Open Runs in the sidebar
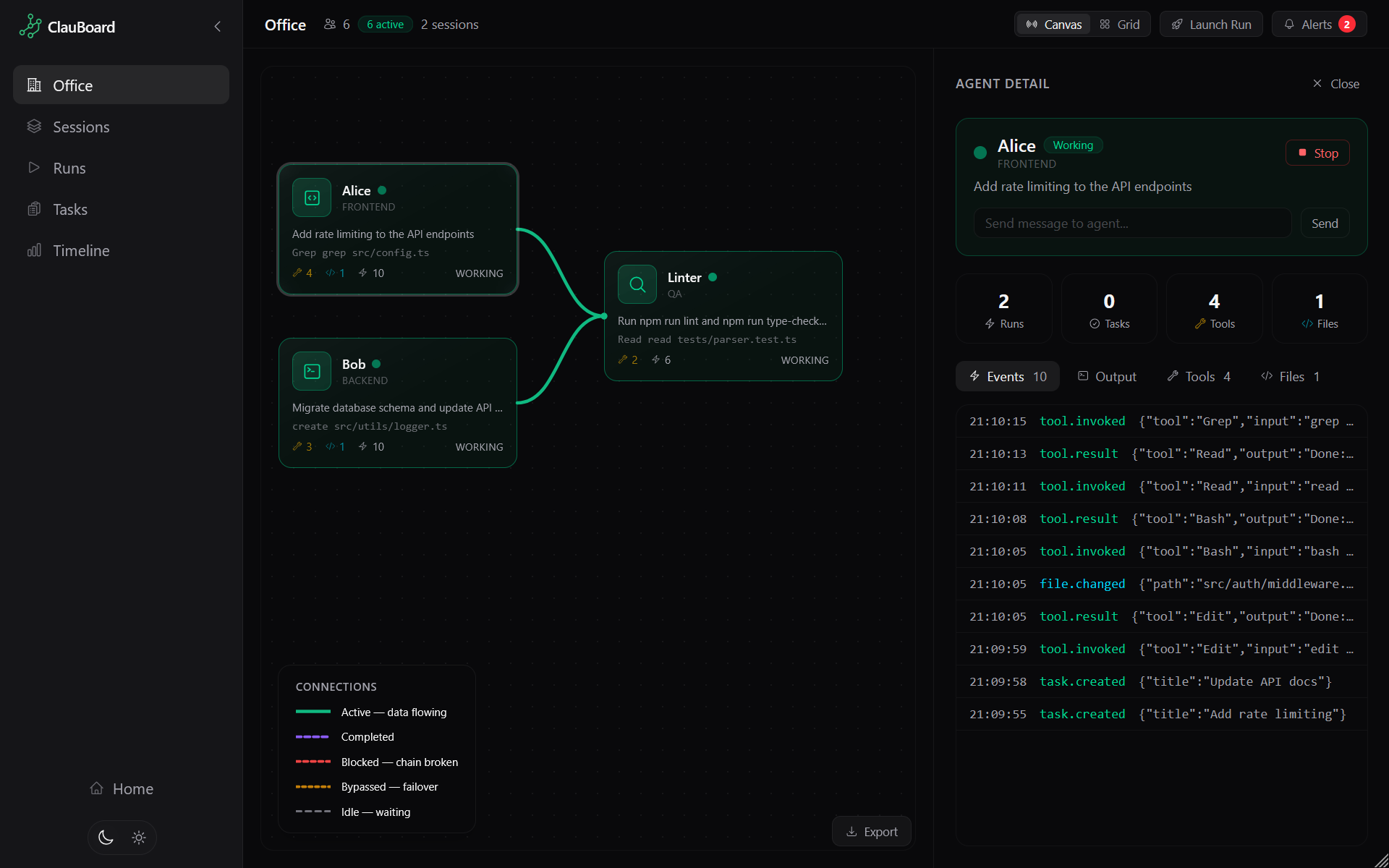The width and height of the screenshot is (1389, 868). (69, 168)
